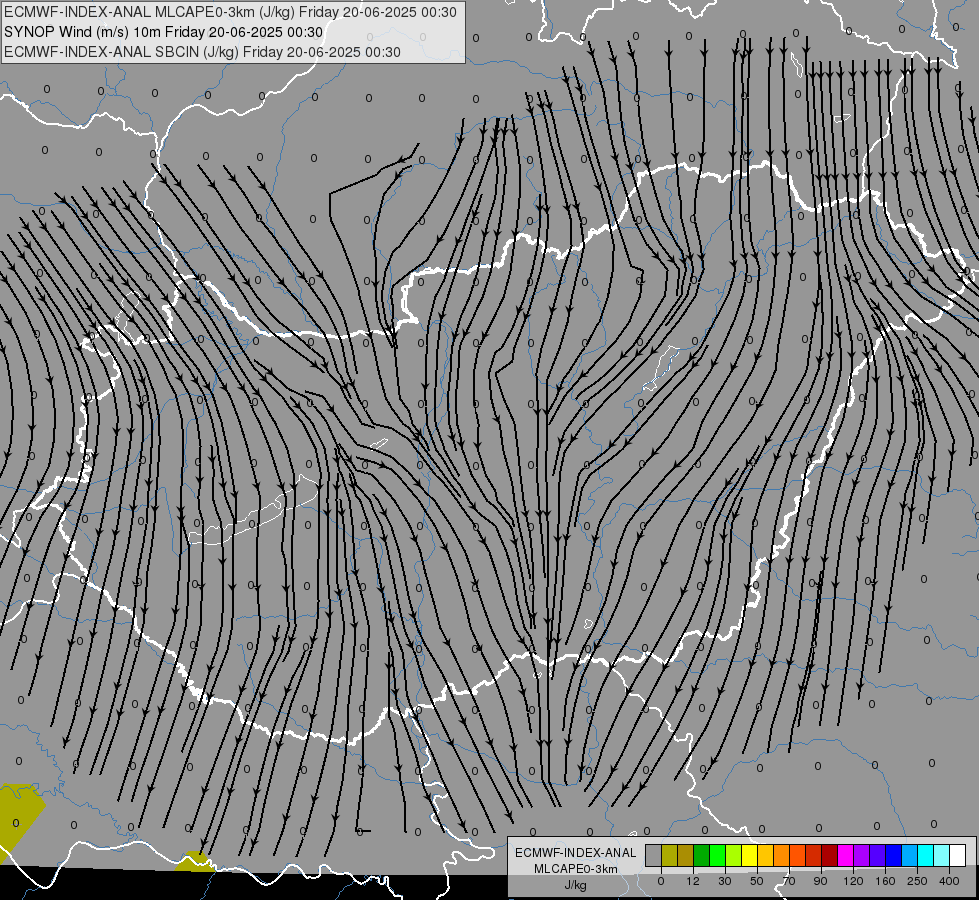Image resolution: width=979 pixels, height=900 pixels.
Task: Click the dark green legend swatch
Action: click(701, 855)
